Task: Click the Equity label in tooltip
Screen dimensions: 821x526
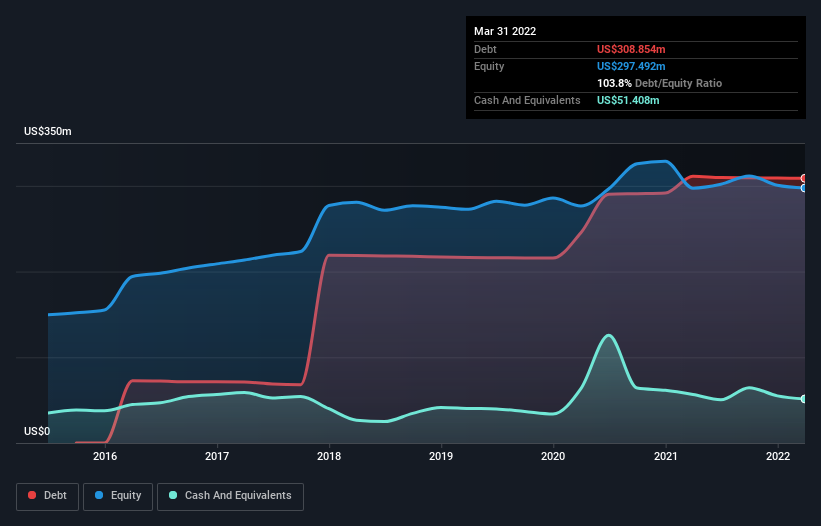Action: [489, 66]
